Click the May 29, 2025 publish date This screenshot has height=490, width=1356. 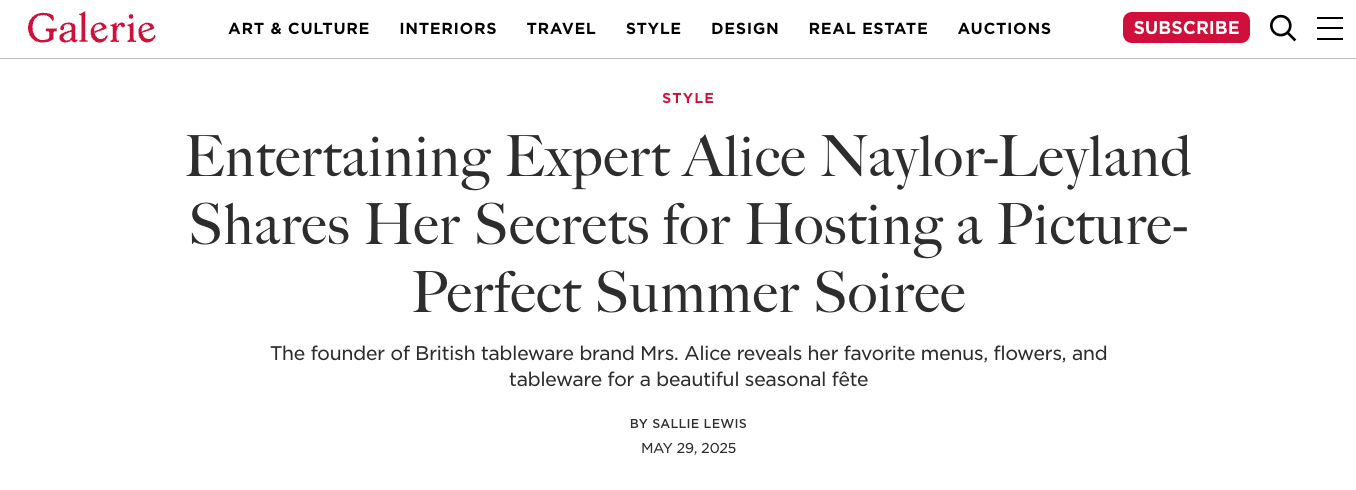pos(688,448)
